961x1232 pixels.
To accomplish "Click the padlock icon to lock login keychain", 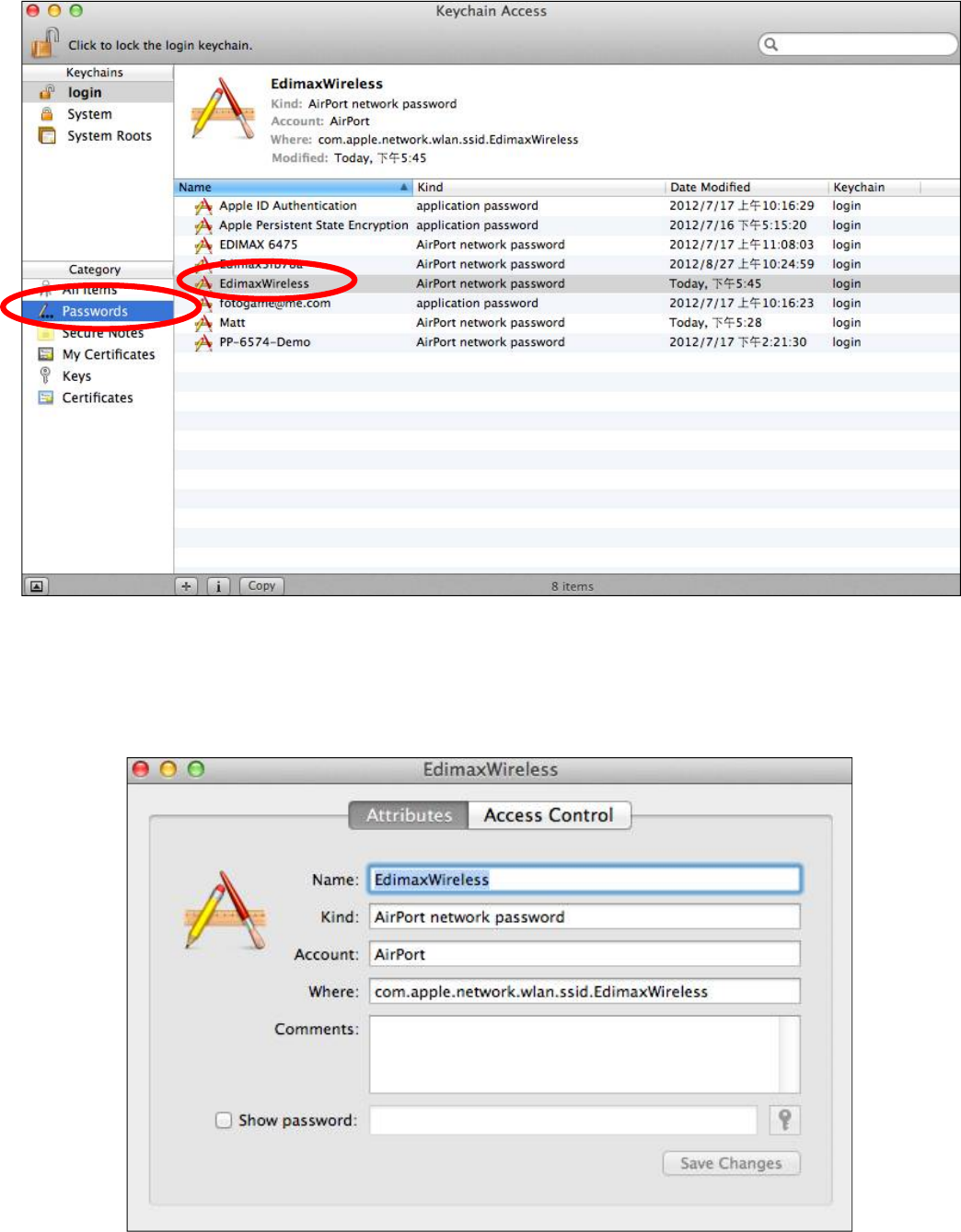I will [44, 42].
